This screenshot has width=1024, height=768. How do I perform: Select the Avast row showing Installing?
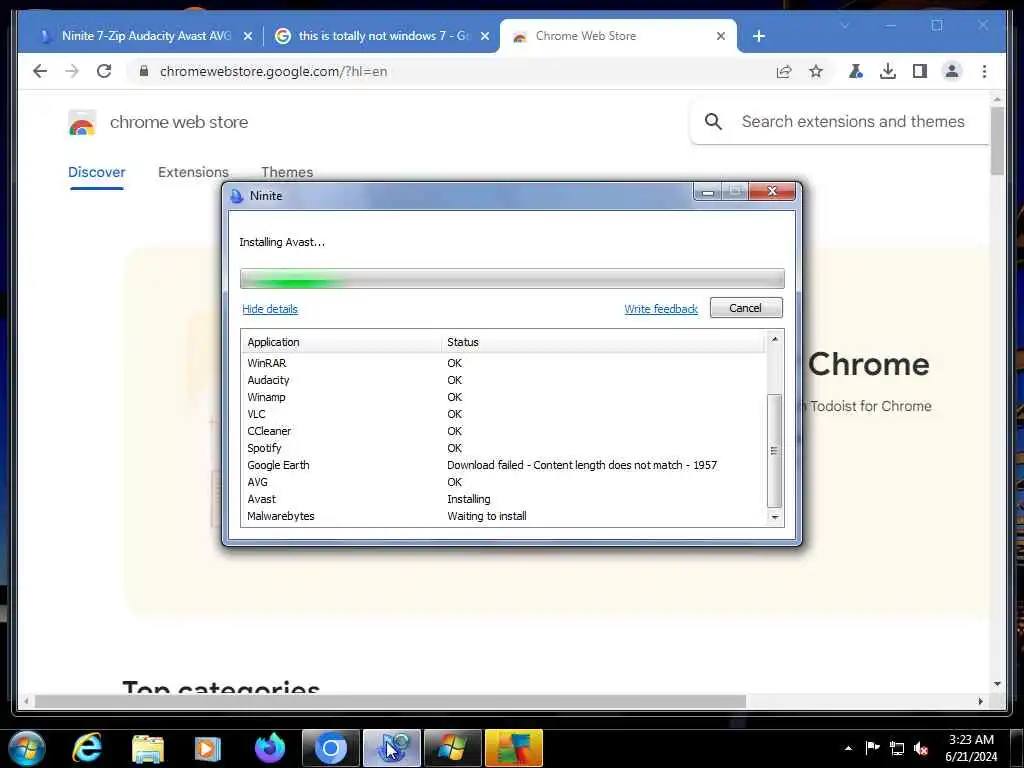(x=503, y=499)
